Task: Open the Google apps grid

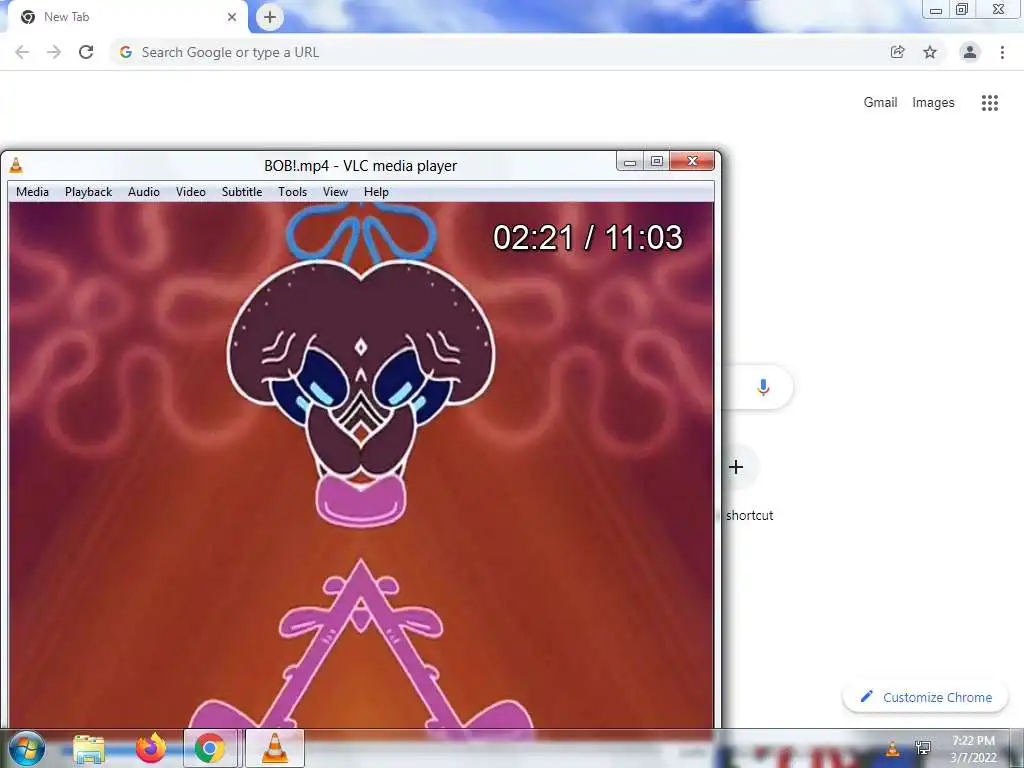Action: [x=990, y=103]
